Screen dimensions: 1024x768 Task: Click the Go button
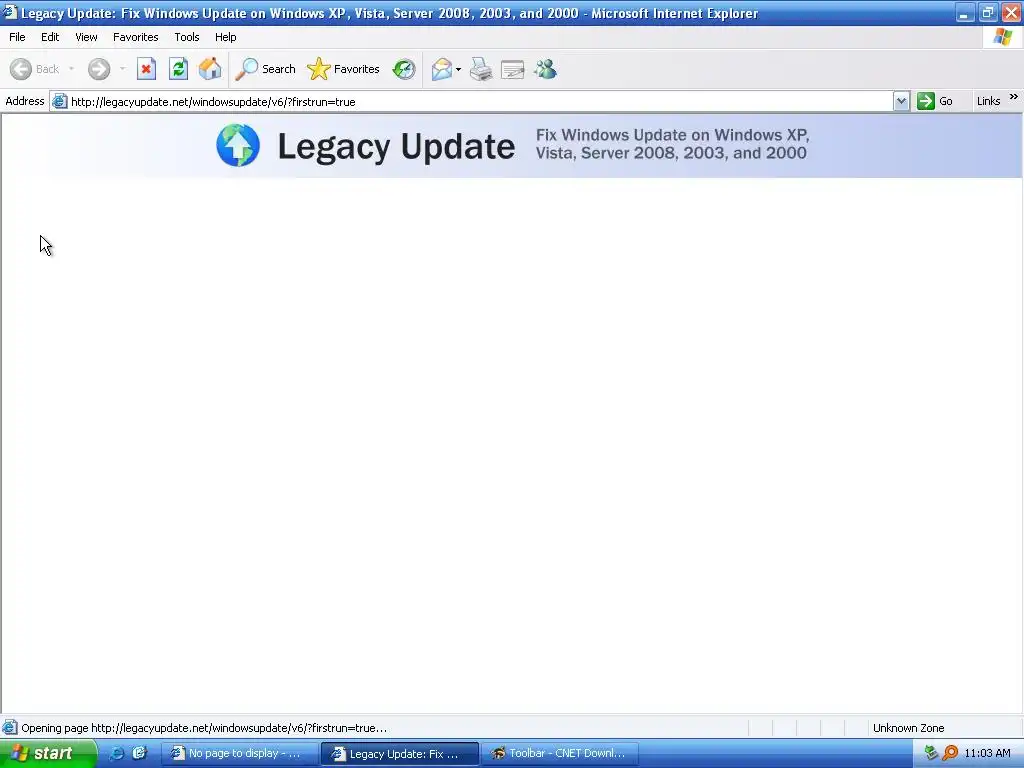tap(935, 101)
